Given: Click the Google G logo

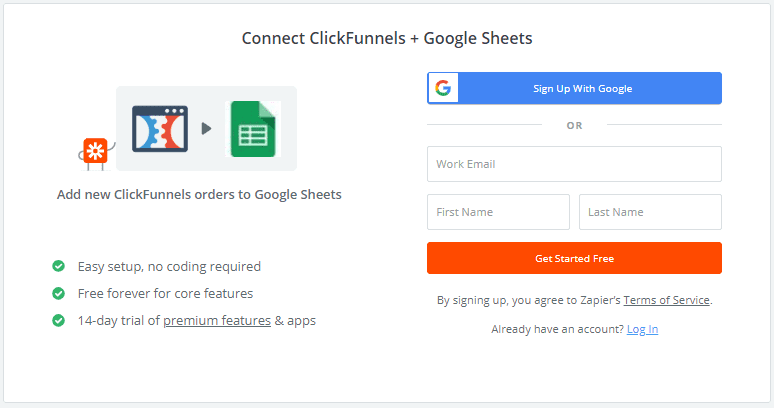Looking at the screenshot, I should point(443,88).
